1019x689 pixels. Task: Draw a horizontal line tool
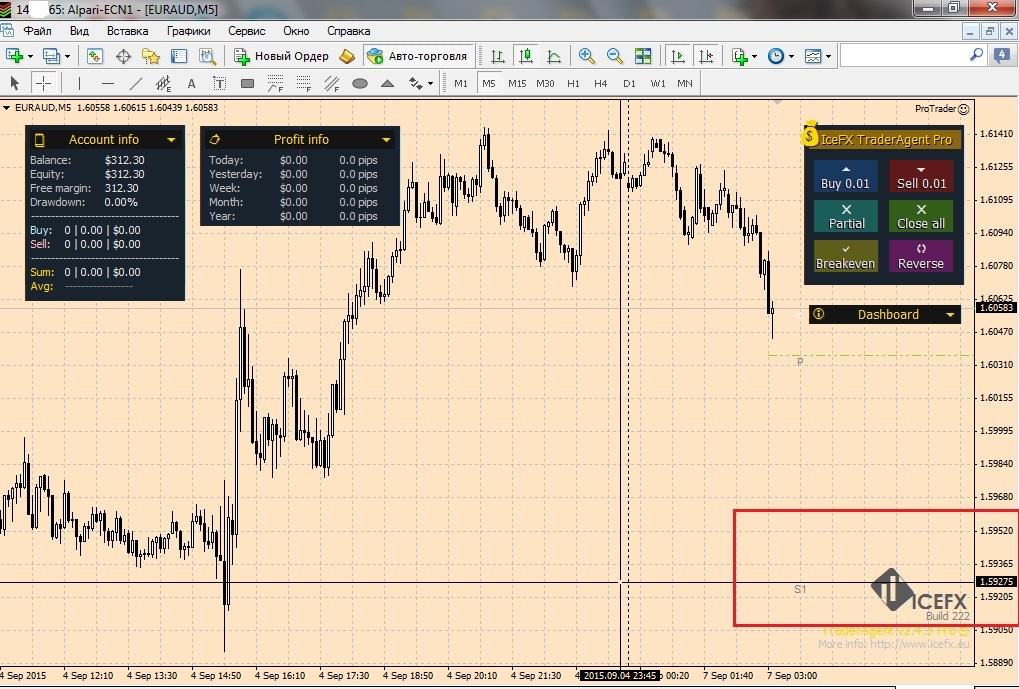[108, 83]
